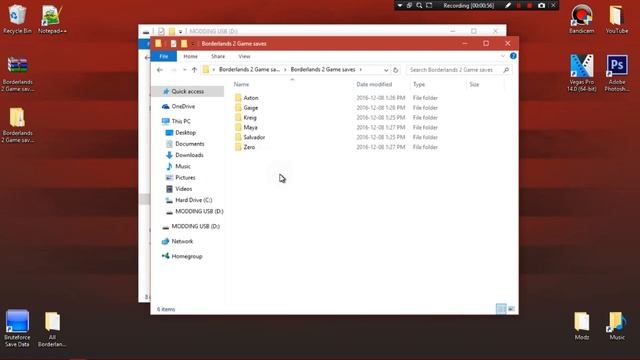Open the Modz desktop folder
The height and width of the screenshot is (360, 640).
pos(582,326)
